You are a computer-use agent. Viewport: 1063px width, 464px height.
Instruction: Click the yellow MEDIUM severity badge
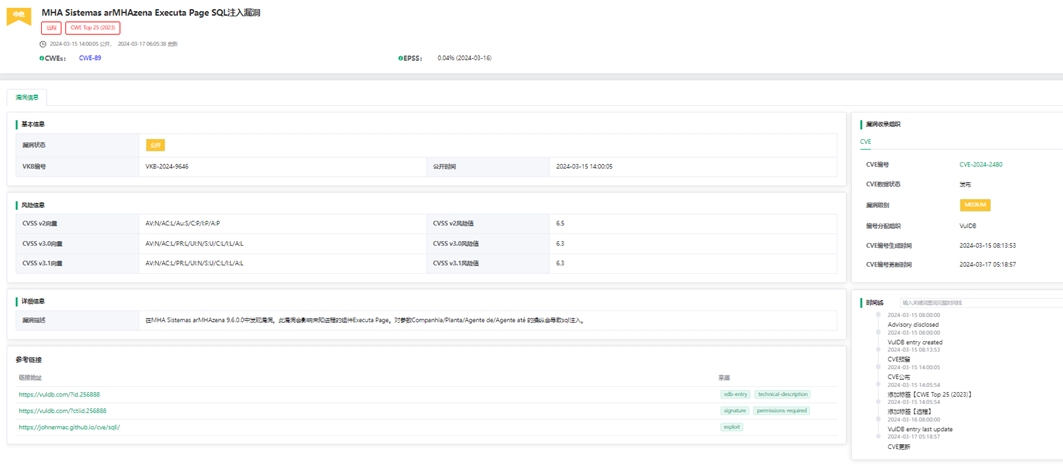click(976, 205)
